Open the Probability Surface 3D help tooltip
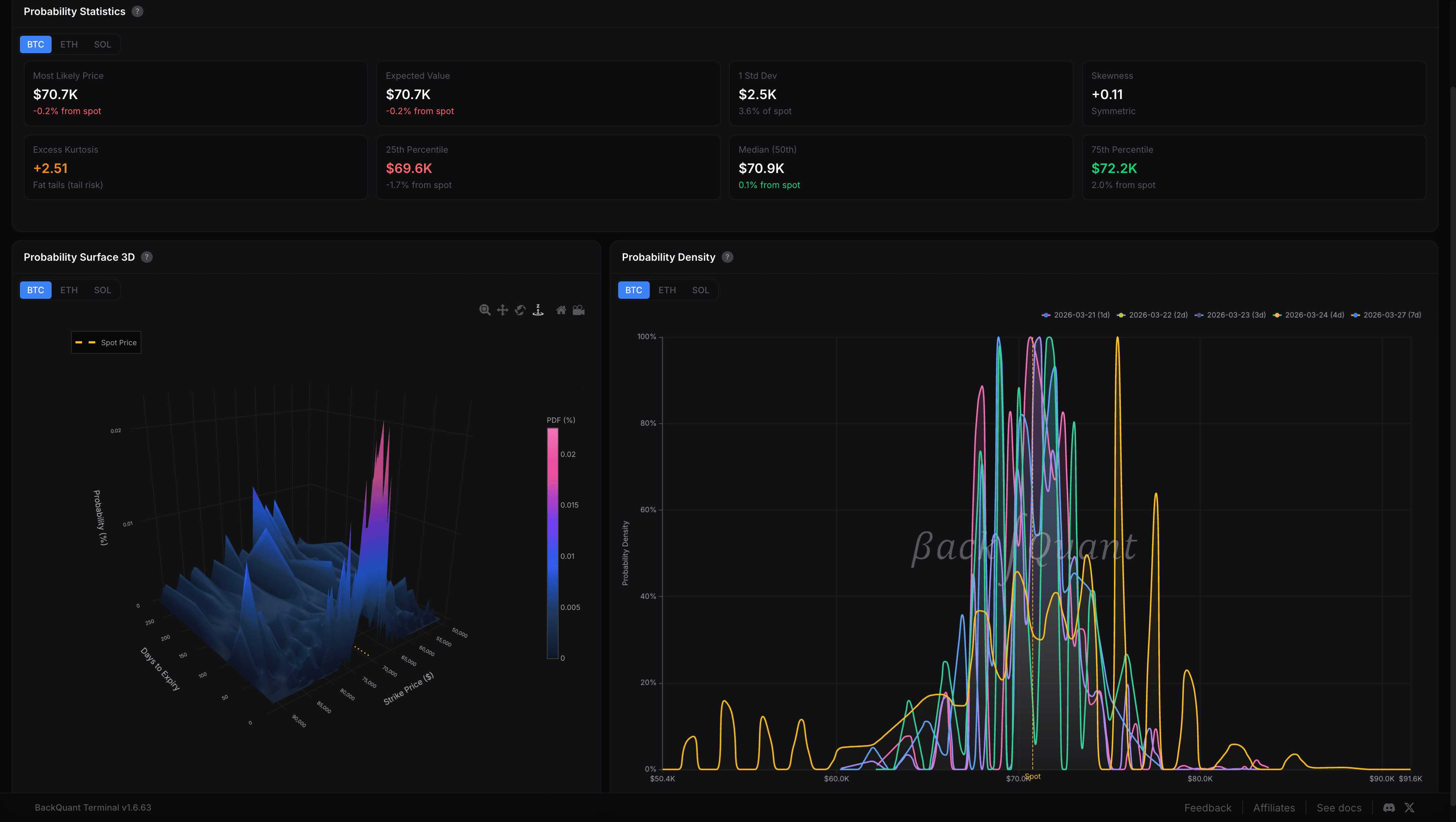 [x=146, y=257]
